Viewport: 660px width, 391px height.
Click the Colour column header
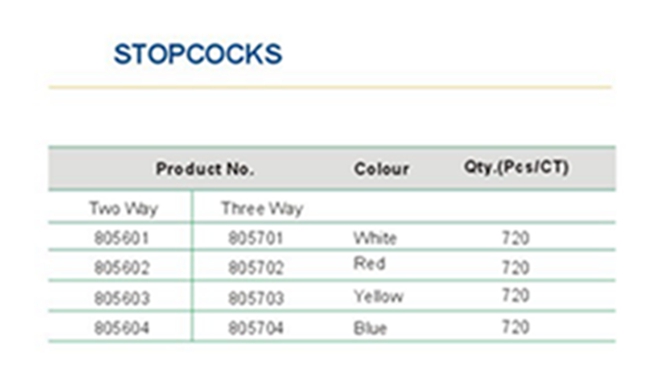(x=381, y=169)
